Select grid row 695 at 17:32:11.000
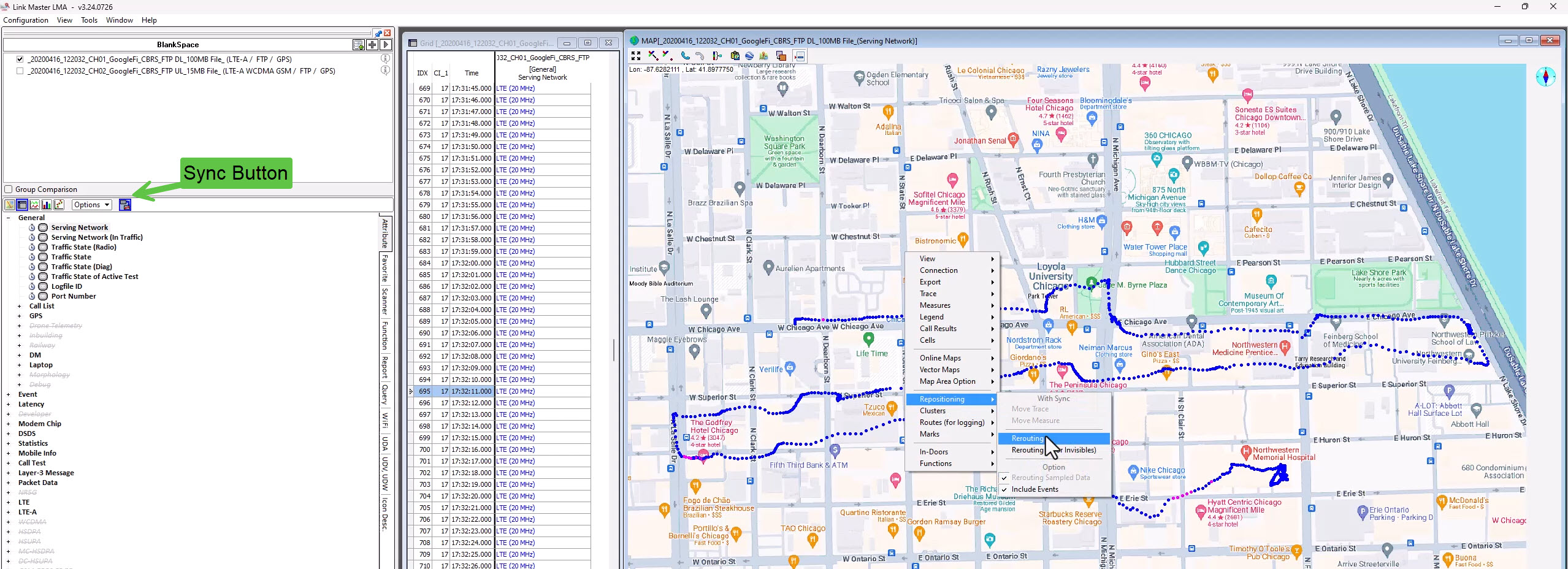The width and height of the screenshot is (1568, 569). tap(503, 391)
